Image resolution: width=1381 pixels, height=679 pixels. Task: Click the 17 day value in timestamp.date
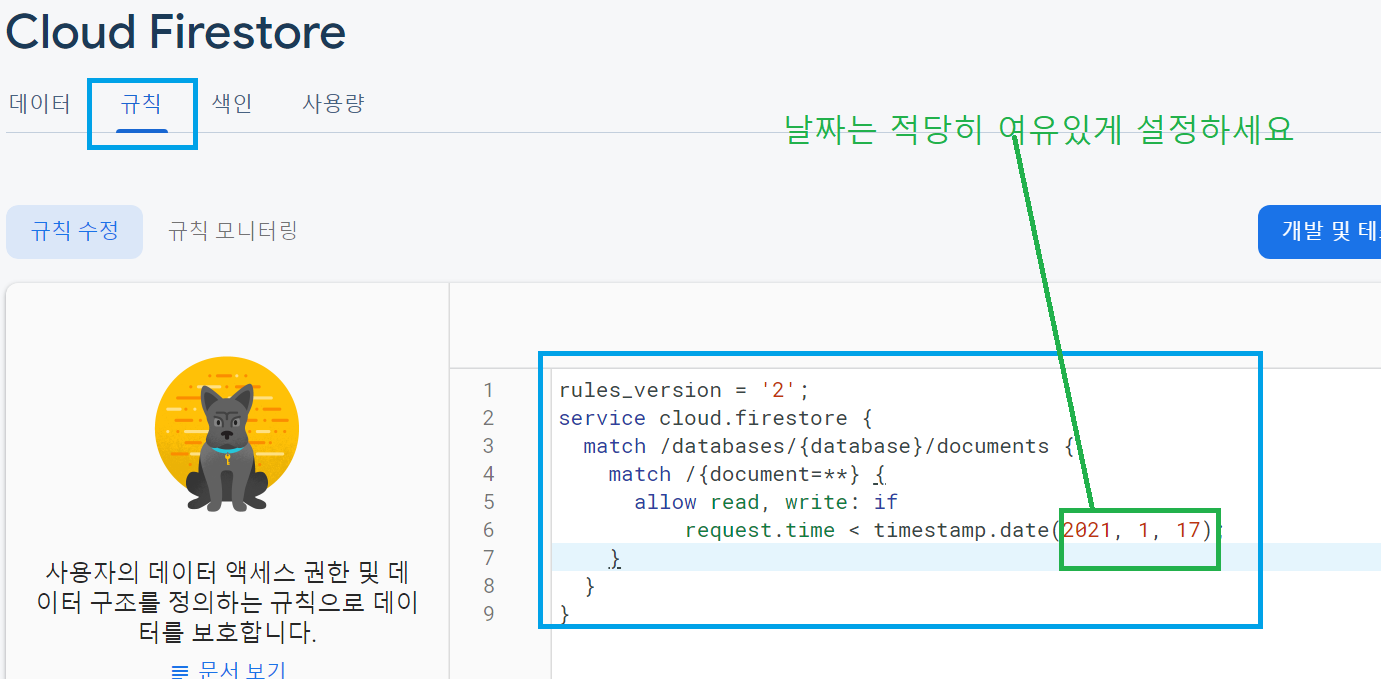tap(1188, 530)
